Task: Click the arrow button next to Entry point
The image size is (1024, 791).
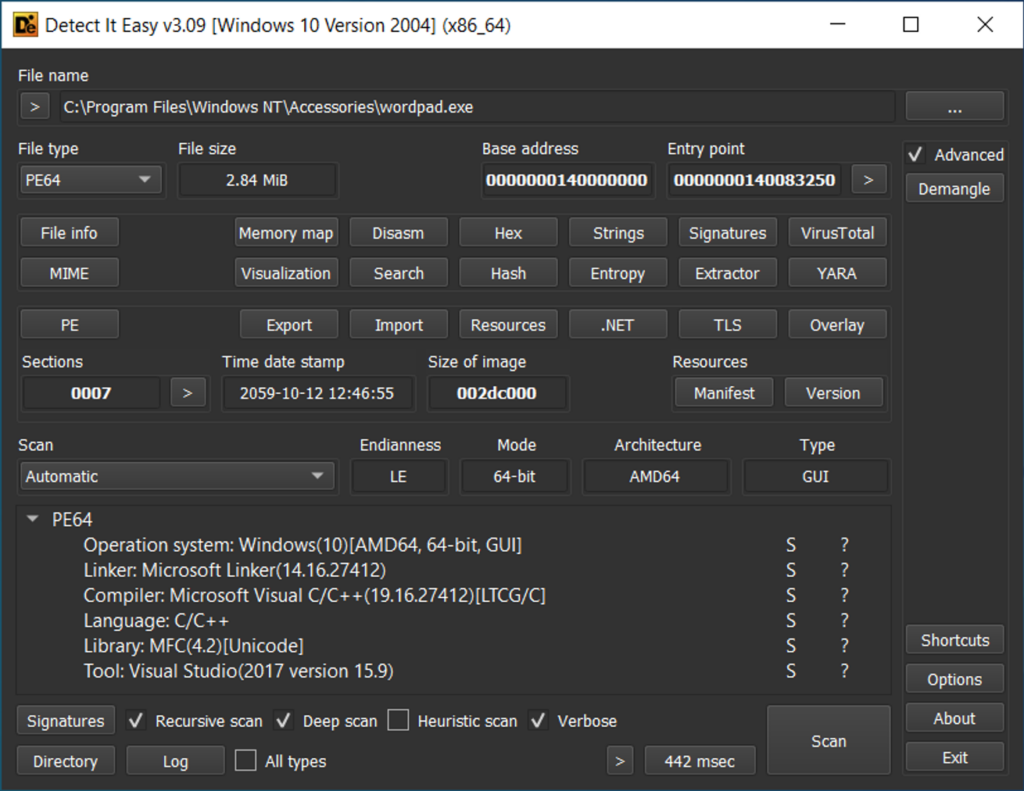Action: (x=868, y=180)
